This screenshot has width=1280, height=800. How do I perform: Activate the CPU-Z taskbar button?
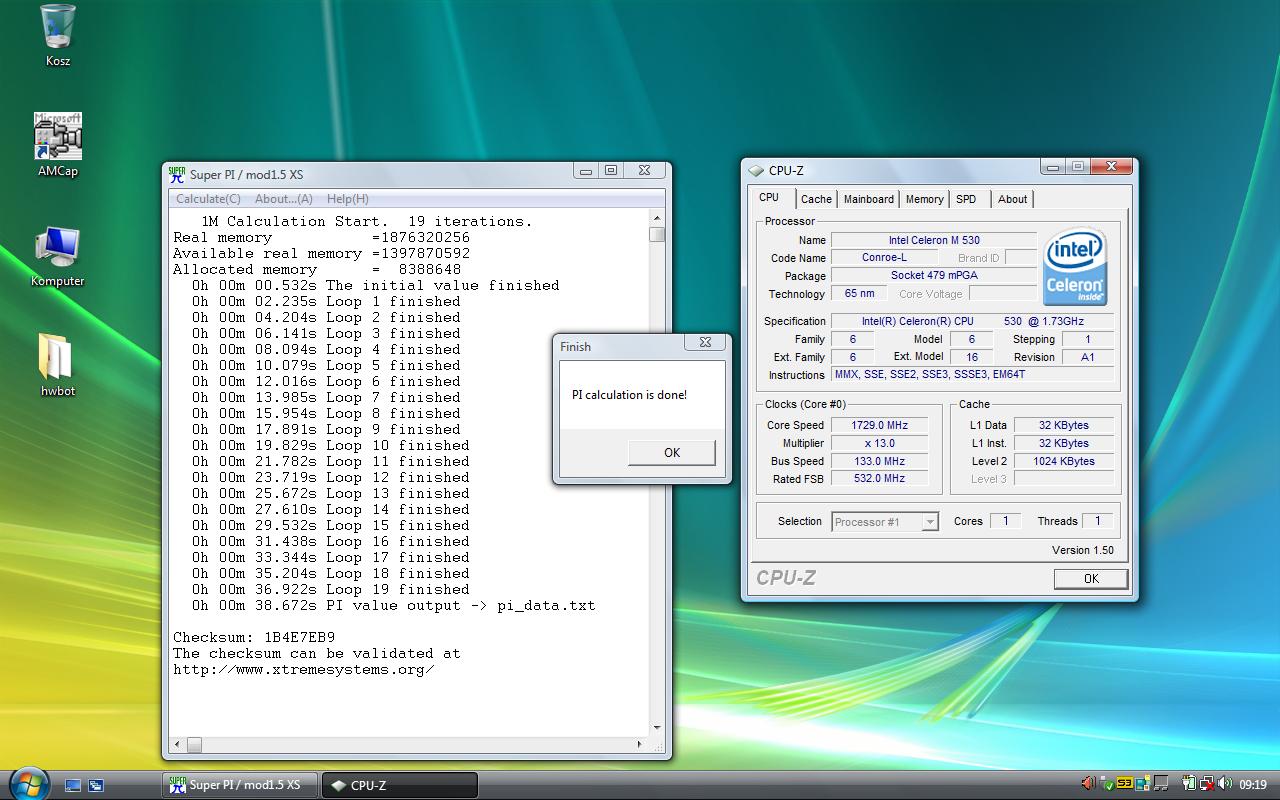pyautogui.click(x=399, y=785)
